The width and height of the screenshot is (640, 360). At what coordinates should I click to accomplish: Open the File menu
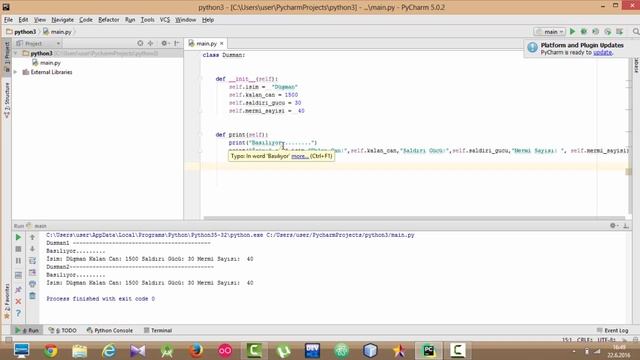point(8,20)
